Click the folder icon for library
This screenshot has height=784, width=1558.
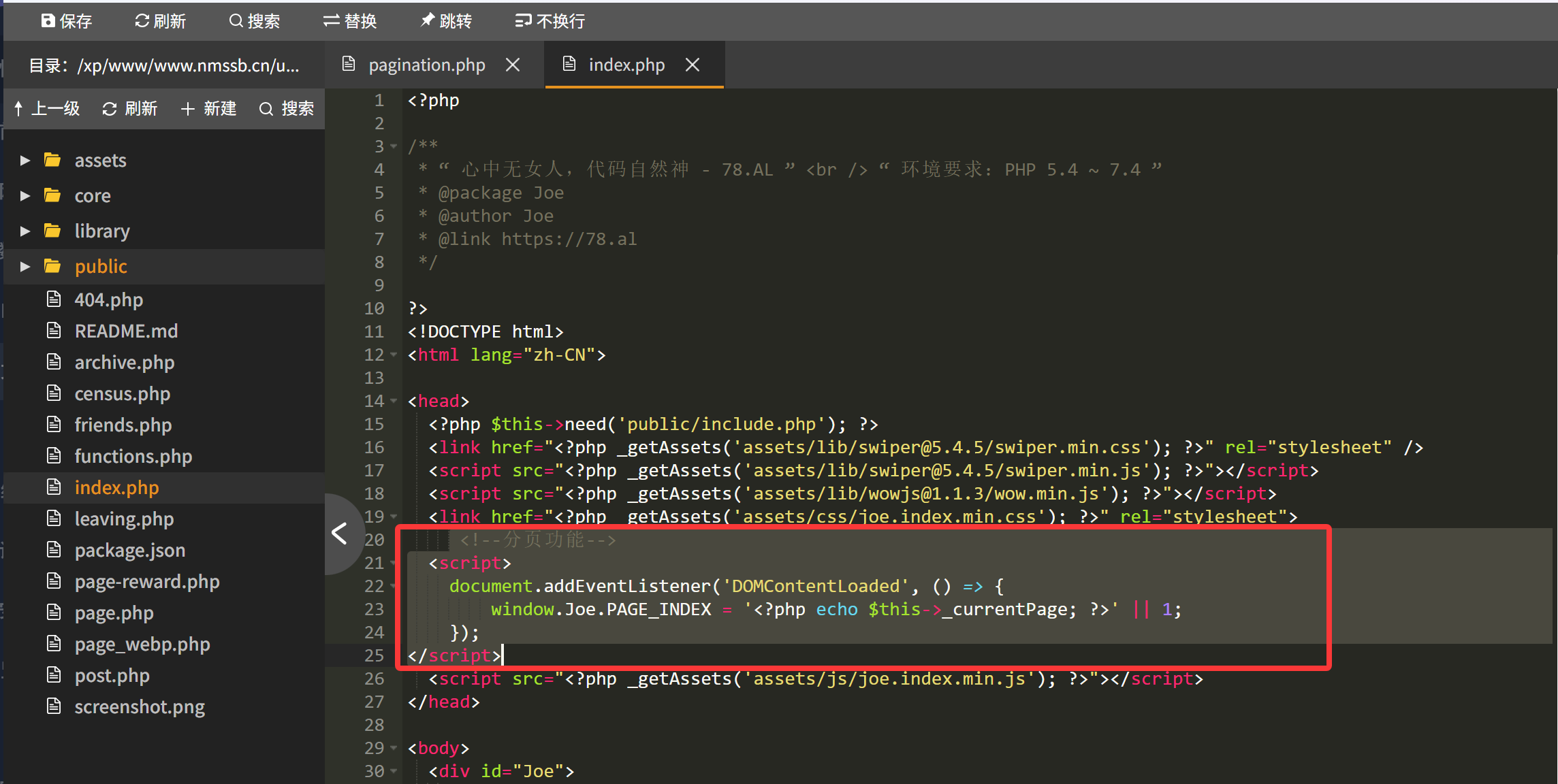(52, 231)
